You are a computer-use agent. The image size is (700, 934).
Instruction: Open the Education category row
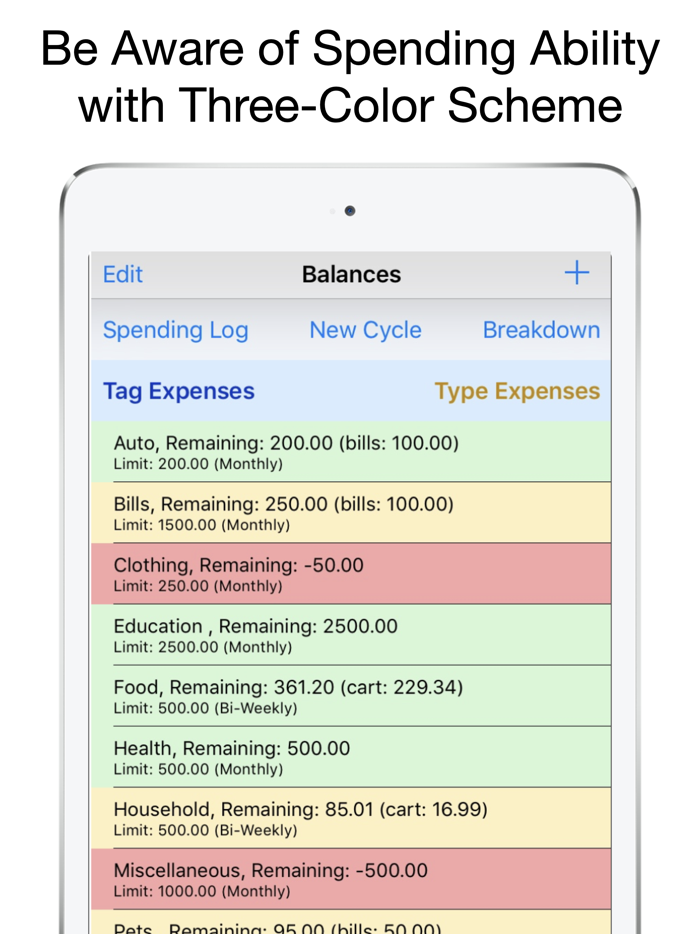(x=350, y=636)
